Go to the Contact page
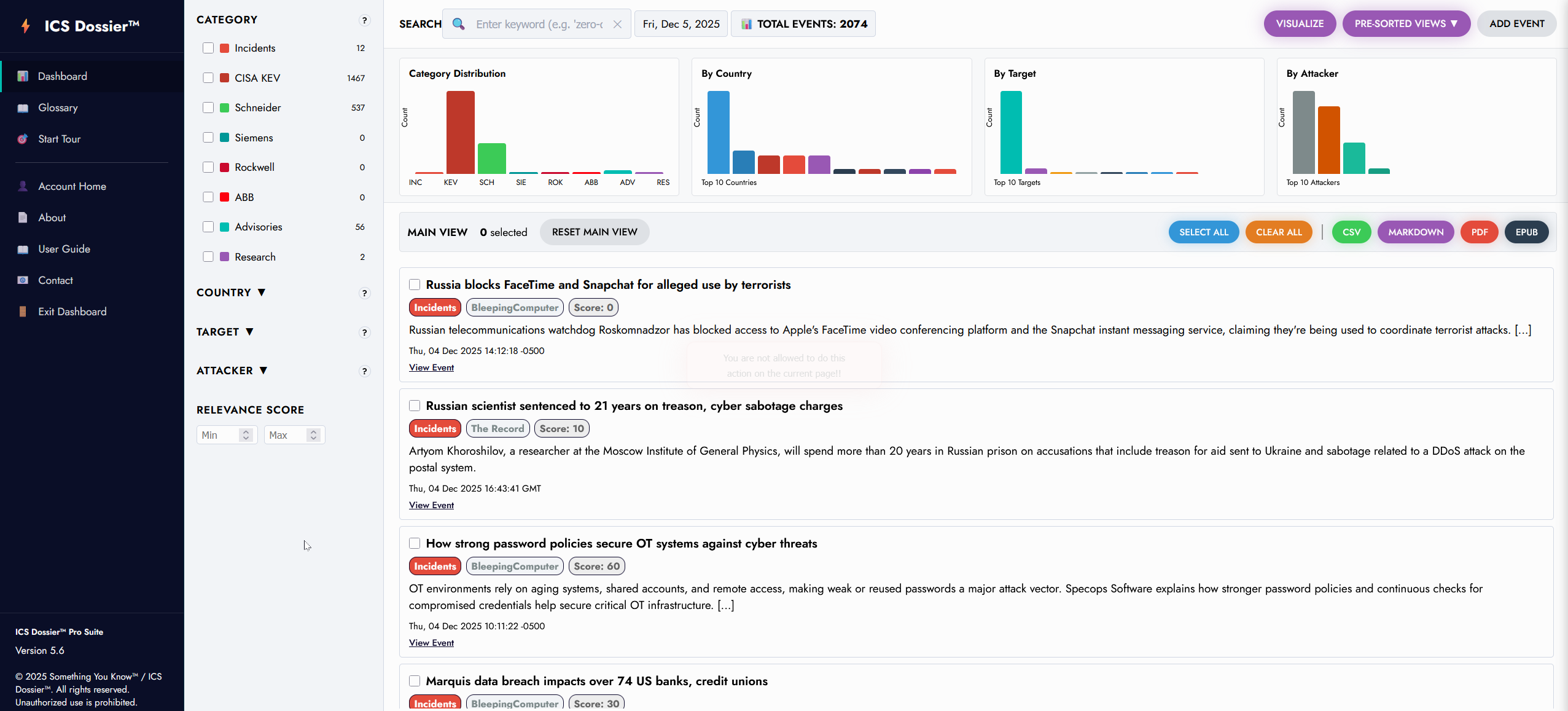1568x711 pixels. tap(55, 280)
